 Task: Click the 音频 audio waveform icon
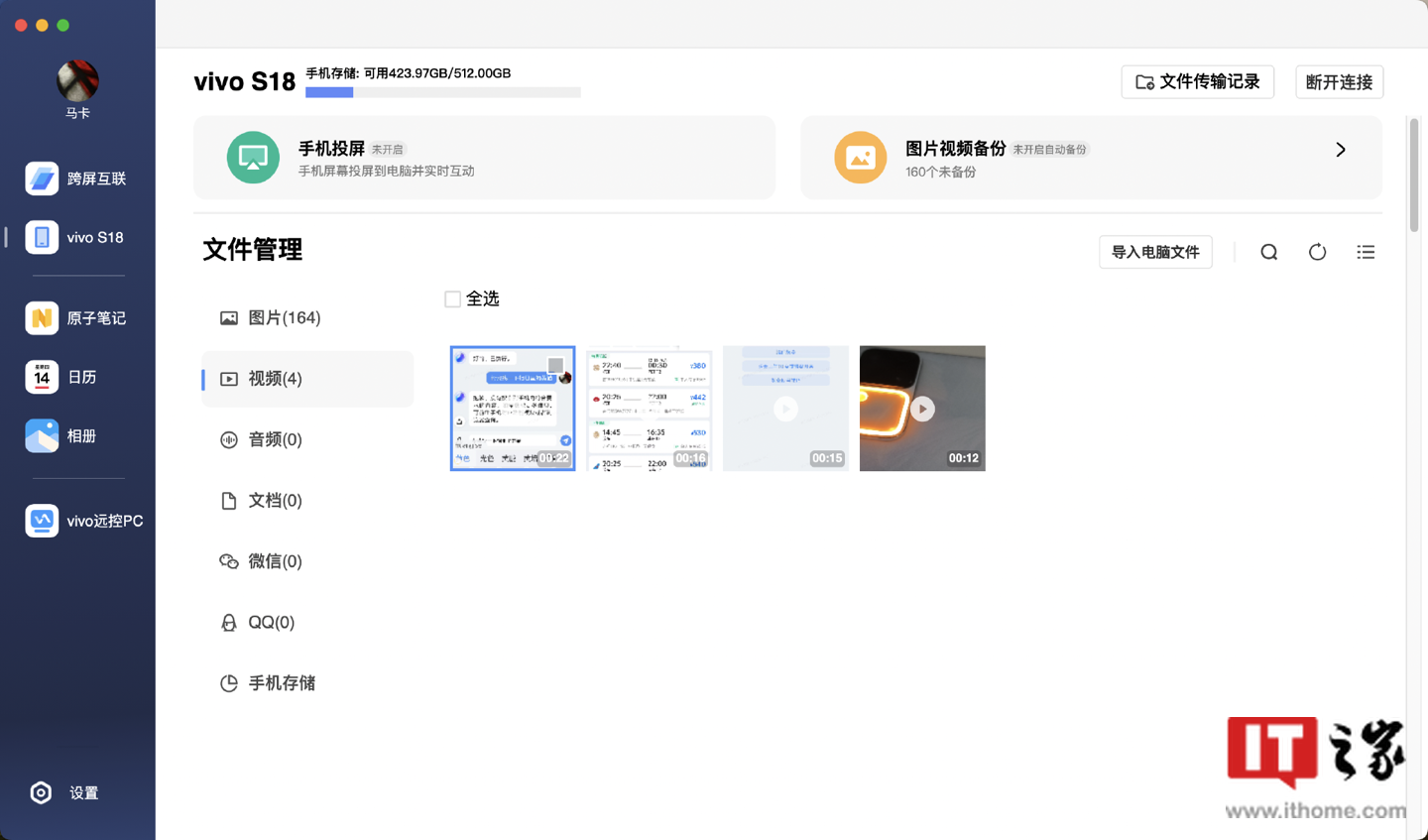229,439
